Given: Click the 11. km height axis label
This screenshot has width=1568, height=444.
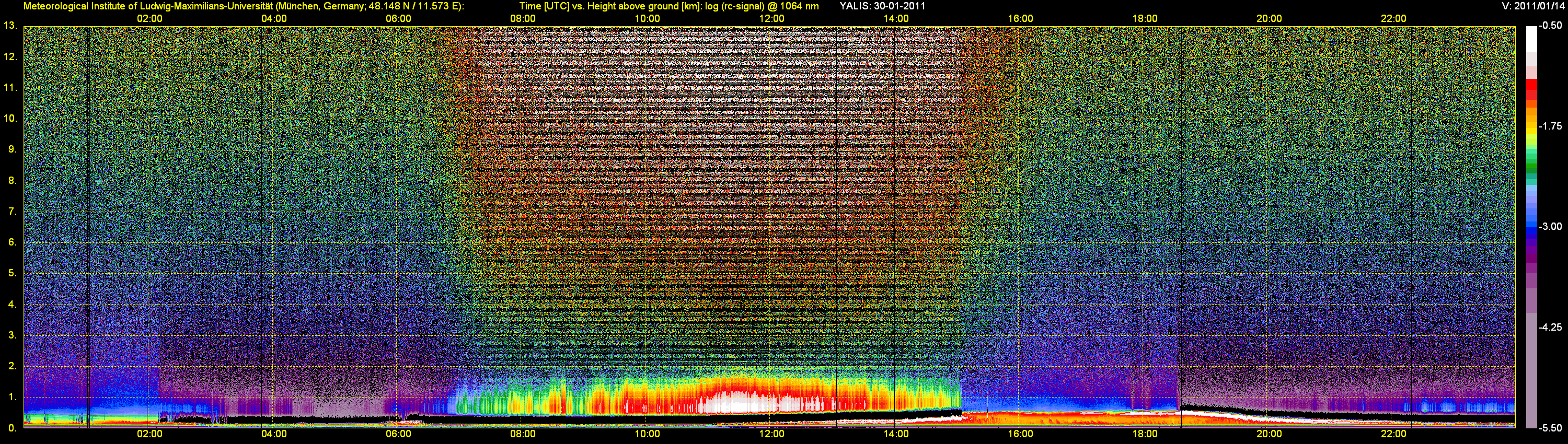Looking at the screenshot, I should pyautogui.click(x=10, y=88).
